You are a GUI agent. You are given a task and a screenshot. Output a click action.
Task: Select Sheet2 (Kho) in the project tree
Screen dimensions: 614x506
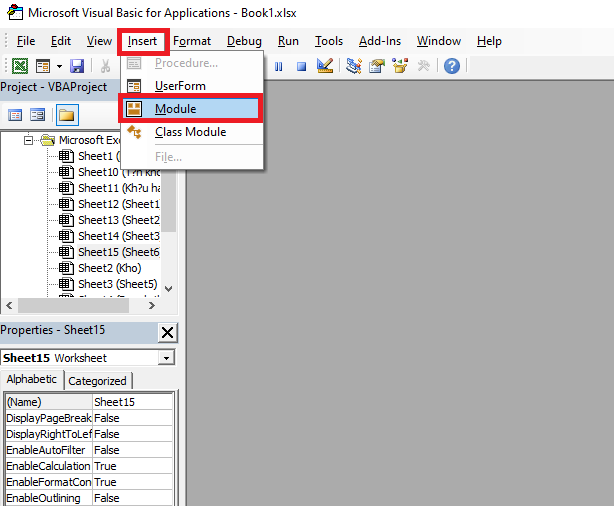(x=110, y=268)
